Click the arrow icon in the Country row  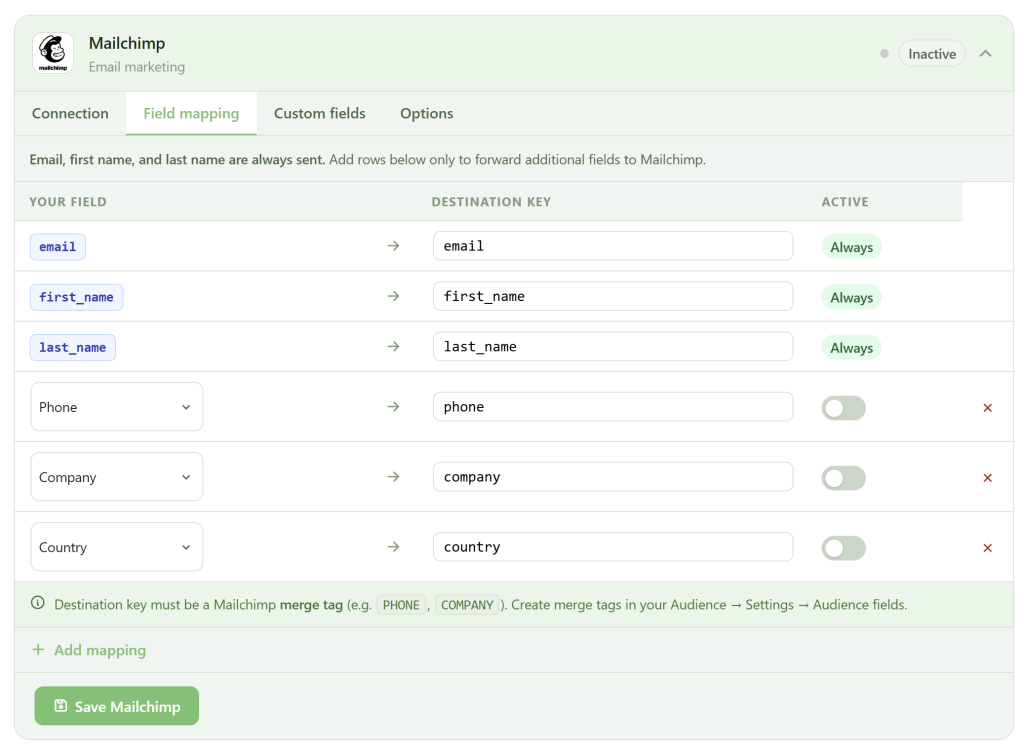(393, 547)
